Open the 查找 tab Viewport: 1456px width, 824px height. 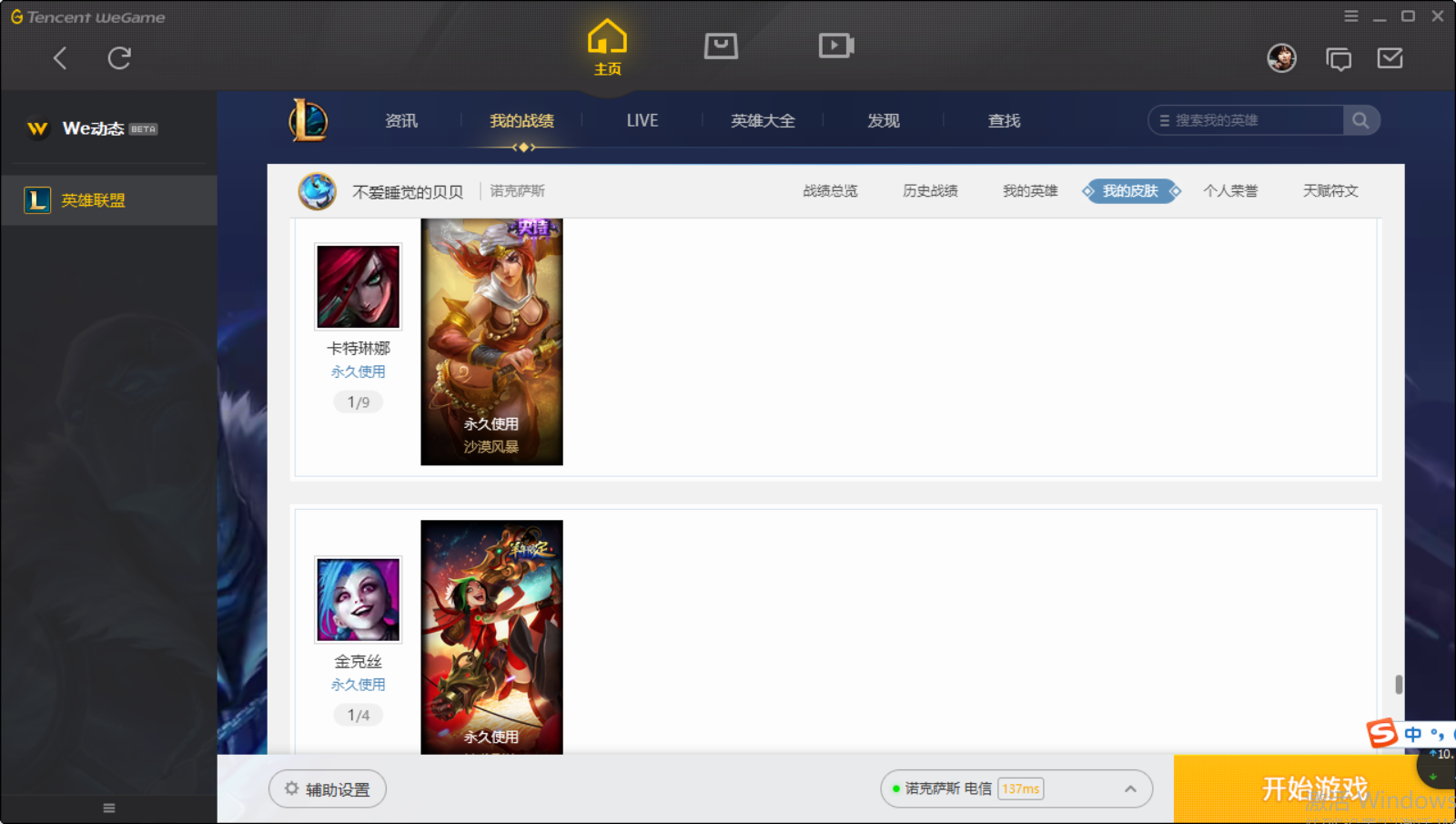click(1005, 121)
